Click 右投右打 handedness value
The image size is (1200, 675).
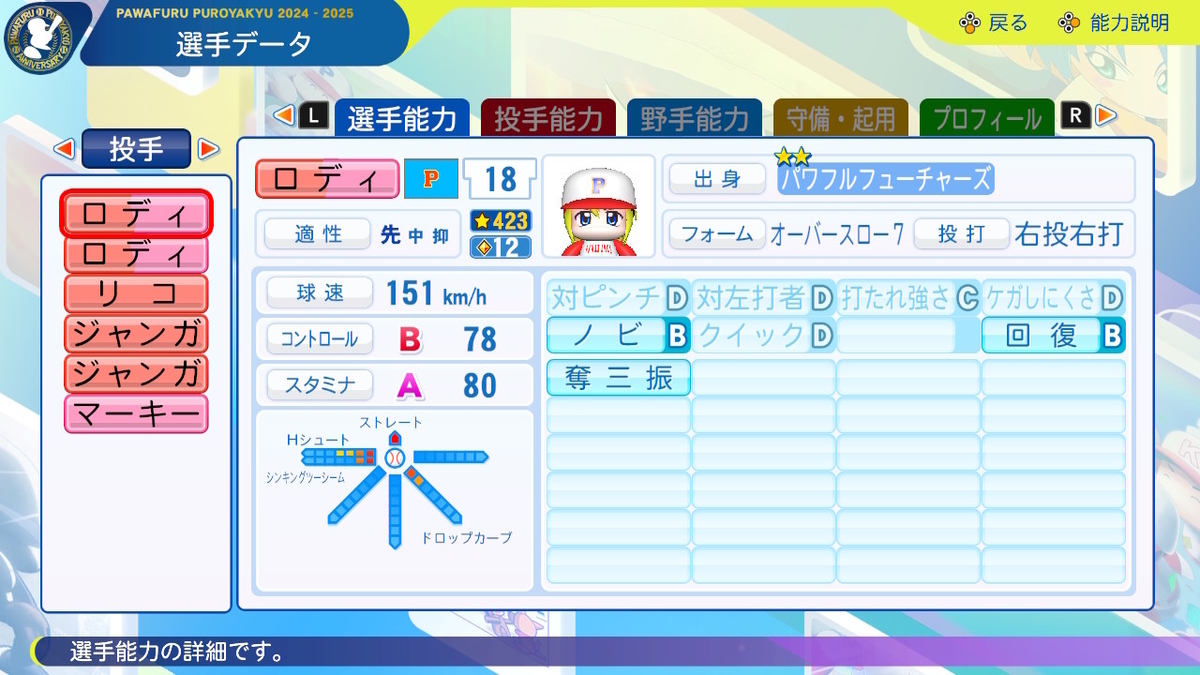click(x=1069, y=234)
